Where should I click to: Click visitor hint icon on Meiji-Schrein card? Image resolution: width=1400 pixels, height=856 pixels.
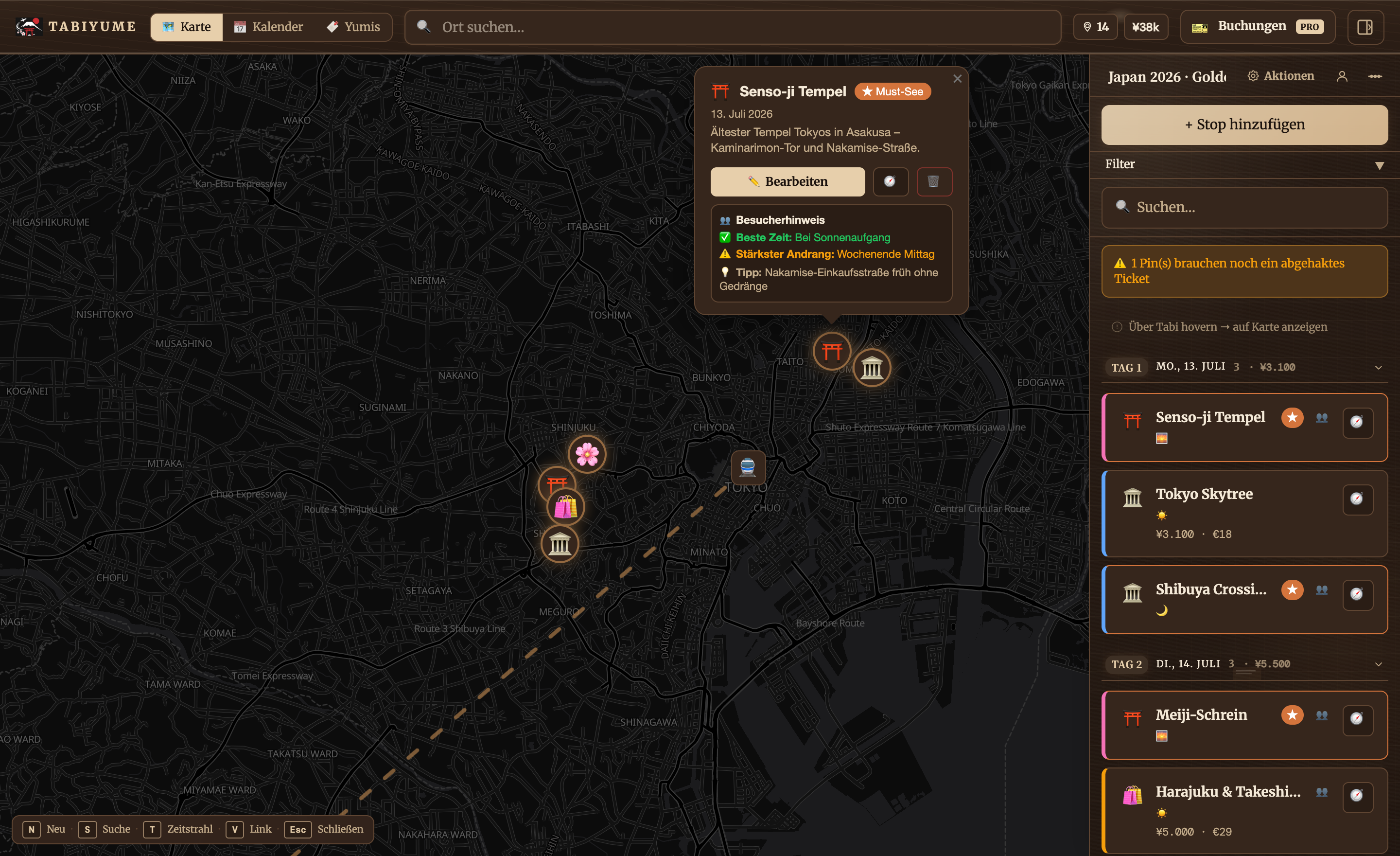(1322, 715)
